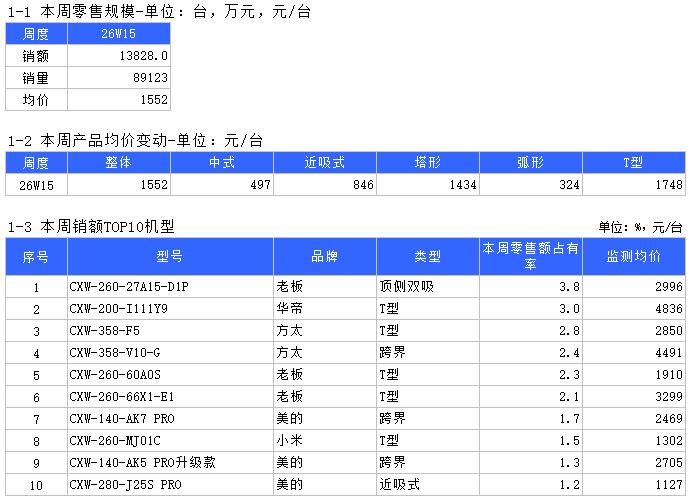Click the share value 3.8 in row 1
691x503 pixels.
point(569,287)
